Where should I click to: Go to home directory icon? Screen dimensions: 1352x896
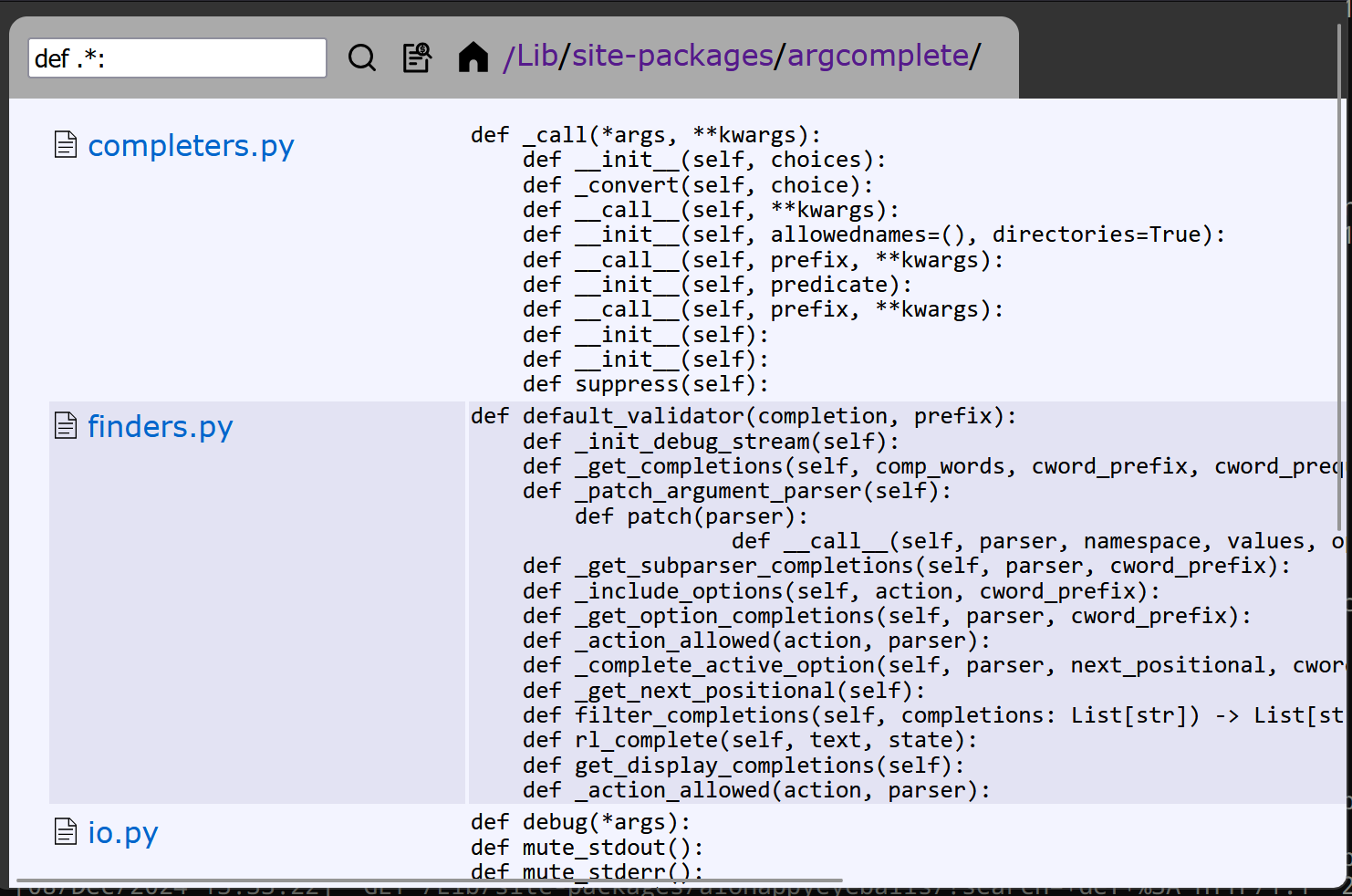click(473, 57)
